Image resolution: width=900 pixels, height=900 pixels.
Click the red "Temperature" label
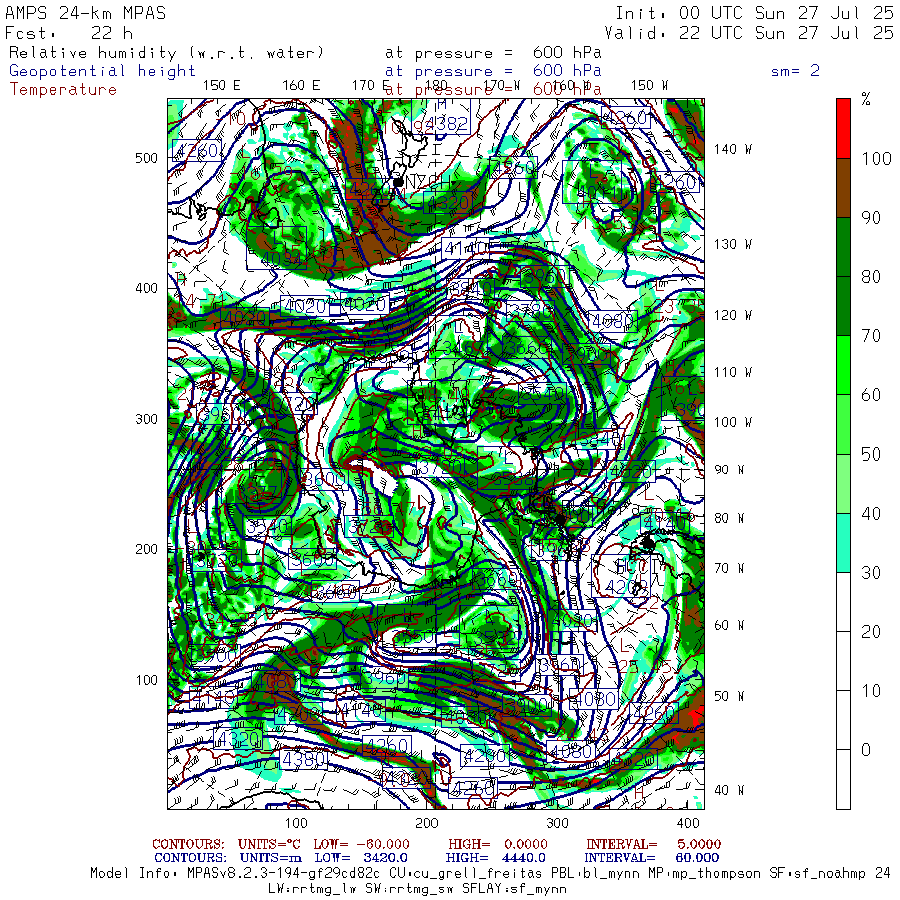pyautogui.click(x=63, y=90)
